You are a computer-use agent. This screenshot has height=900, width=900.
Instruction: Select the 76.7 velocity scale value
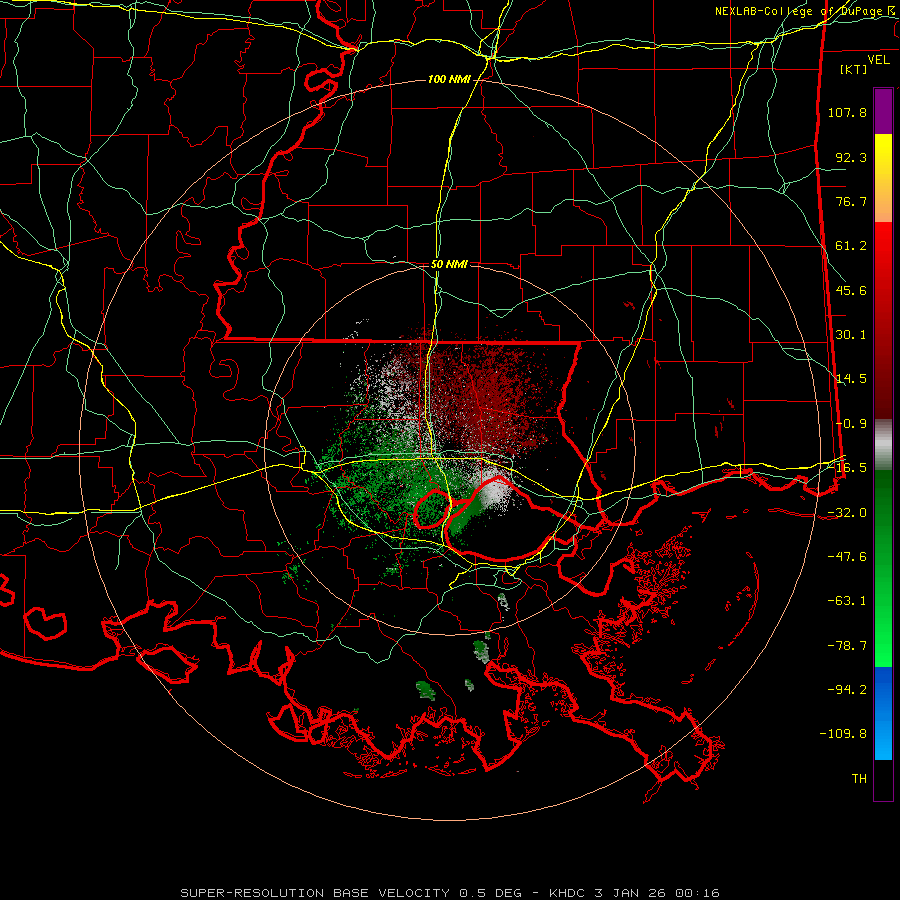click(851, 201)
